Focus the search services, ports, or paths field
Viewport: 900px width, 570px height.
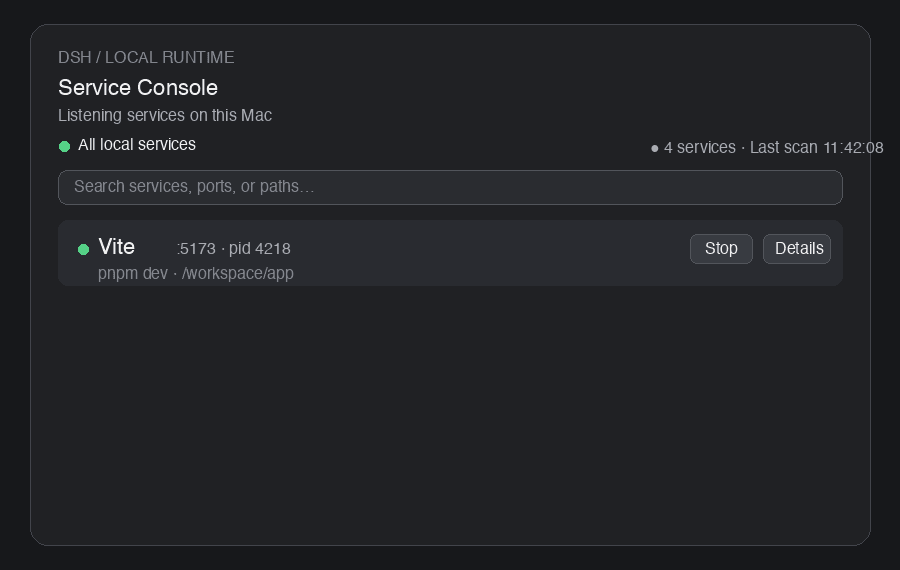click(450, 187)
